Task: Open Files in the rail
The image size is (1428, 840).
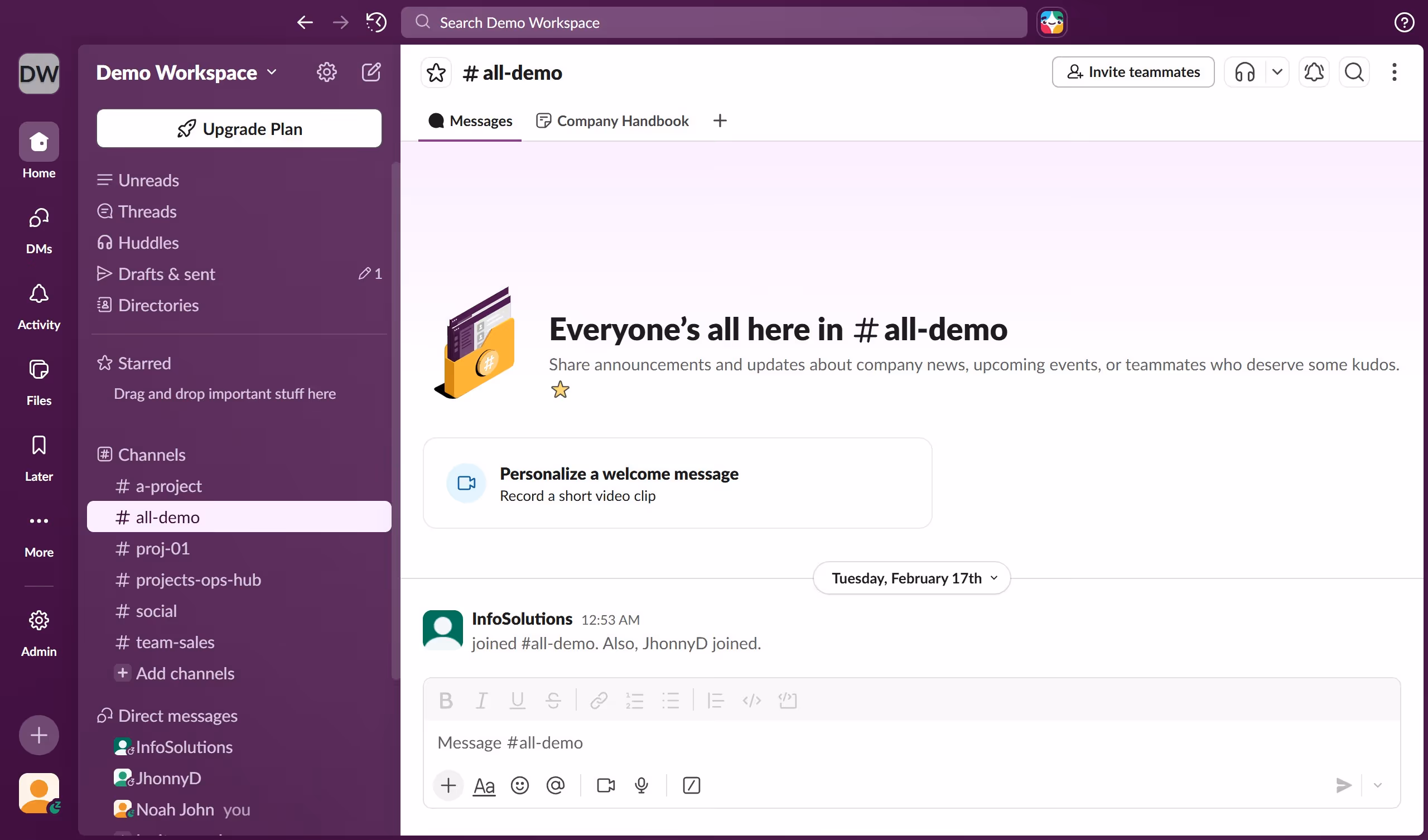Action: [x=38, y=383]
